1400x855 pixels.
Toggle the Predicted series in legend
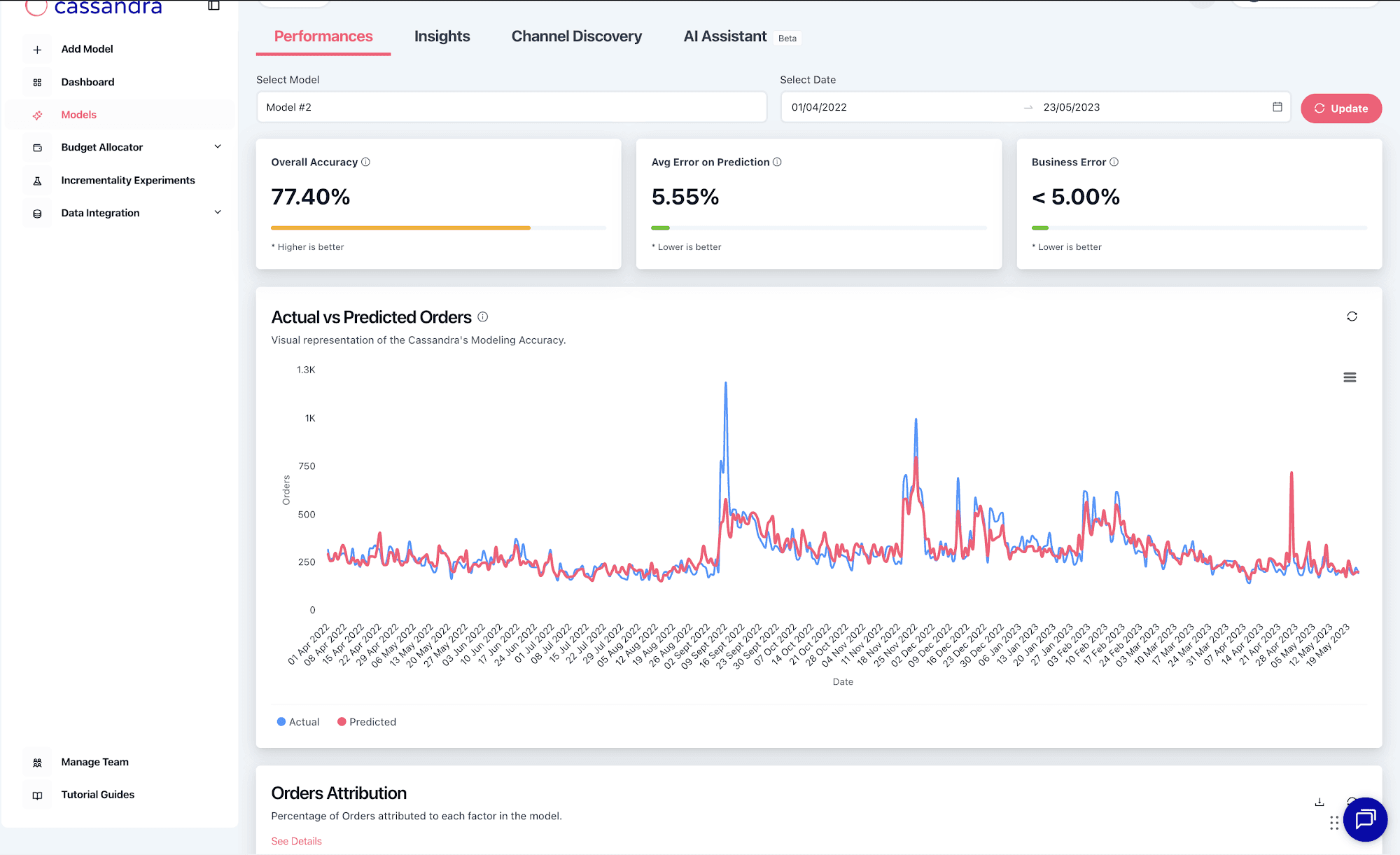coord(367,722)
